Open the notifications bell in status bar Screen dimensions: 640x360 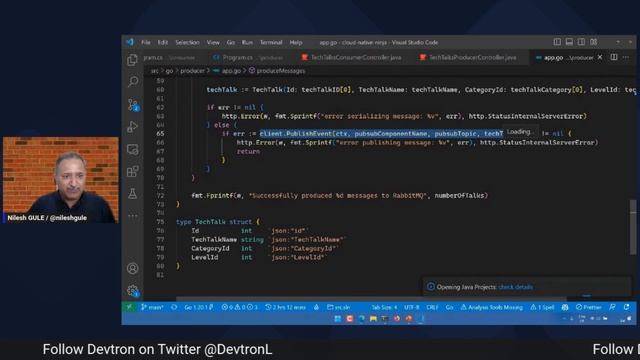tap(627, 307)
